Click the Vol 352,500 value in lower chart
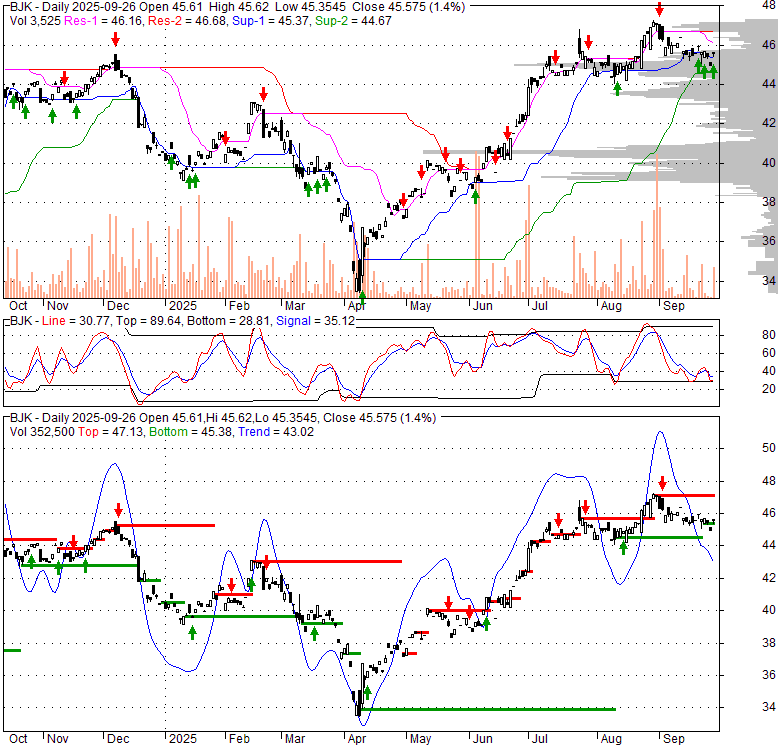The height and width of the screenshot is (745, 780). click(42, 432)
